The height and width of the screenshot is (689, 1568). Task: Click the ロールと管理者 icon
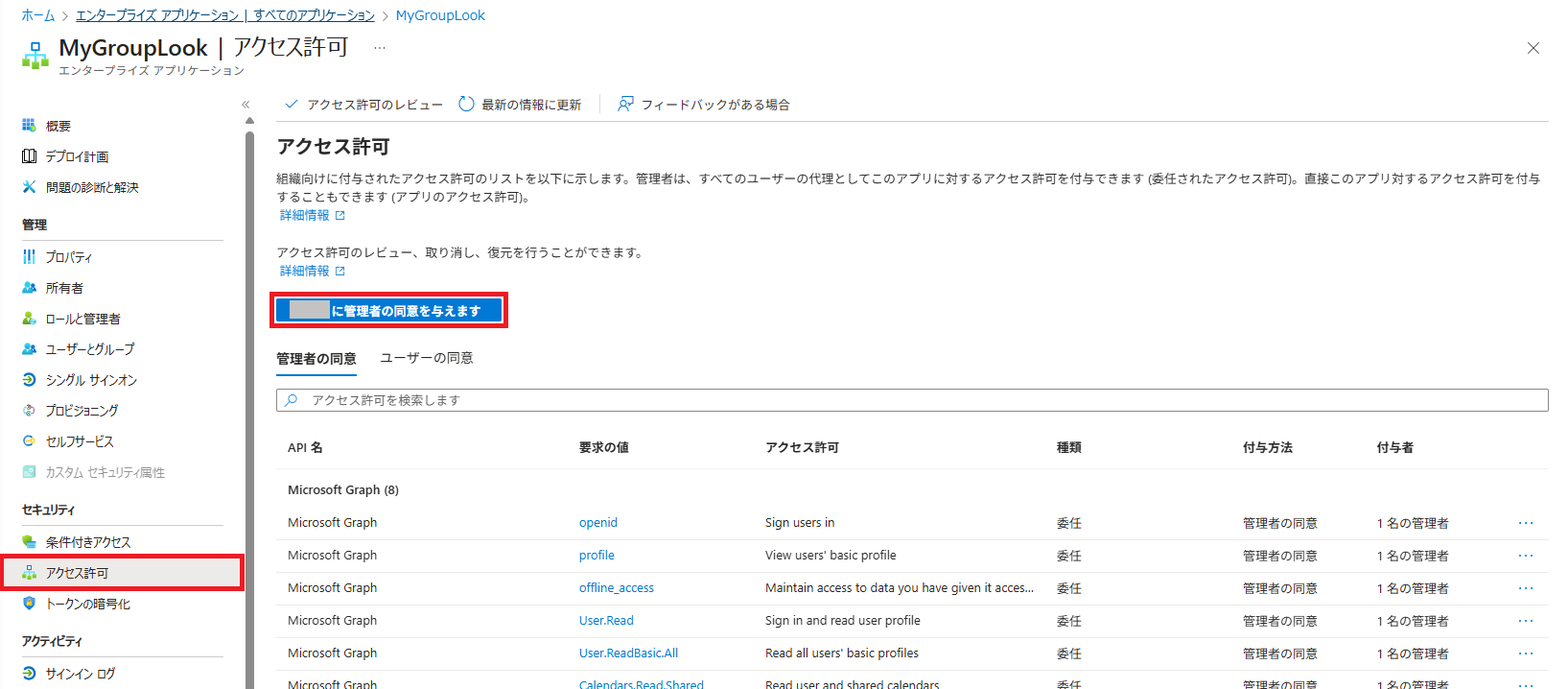(29, 319)
